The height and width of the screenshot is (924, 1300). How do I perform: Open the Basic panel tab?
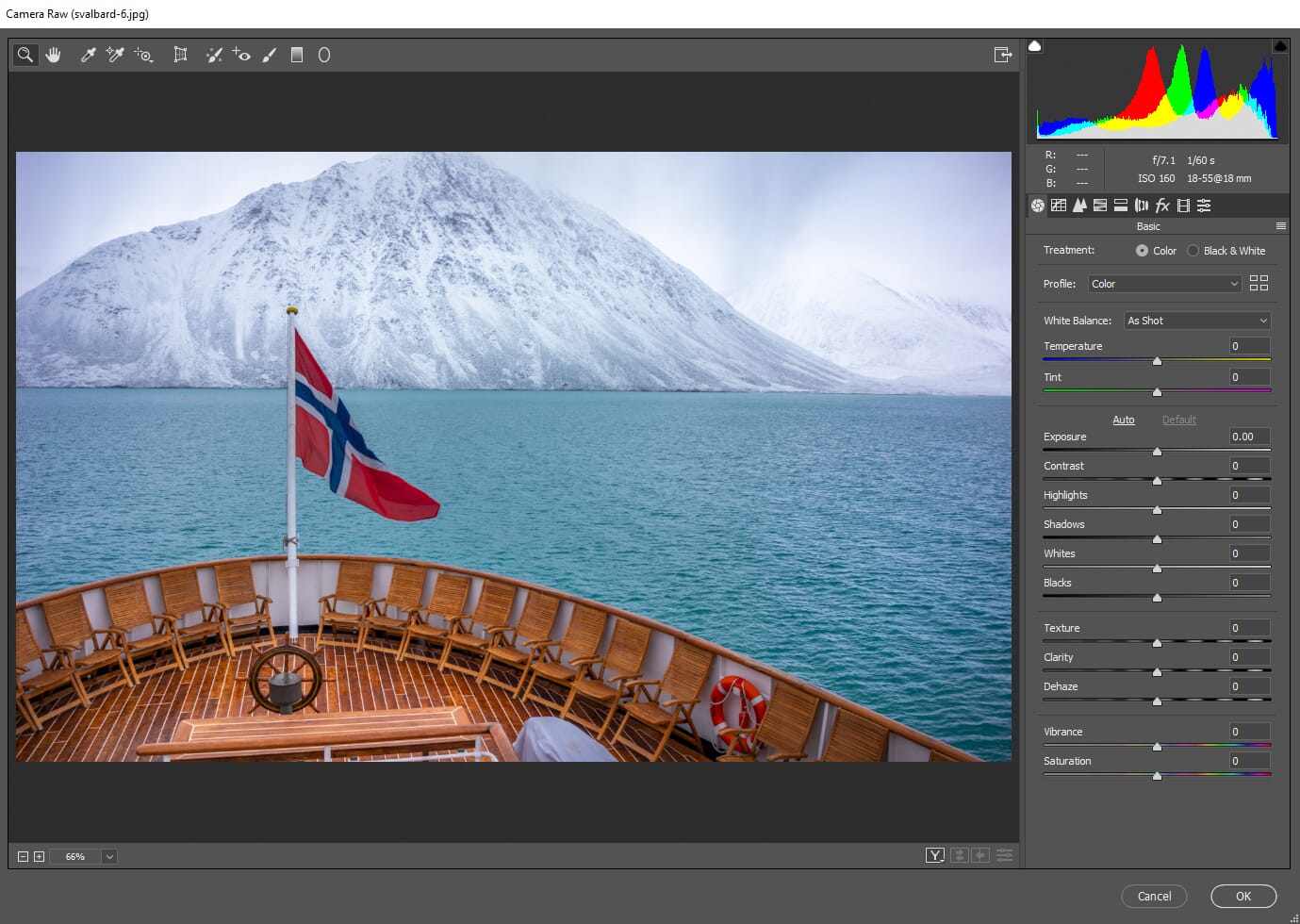pyautogui.click(x=1038, y=205)
